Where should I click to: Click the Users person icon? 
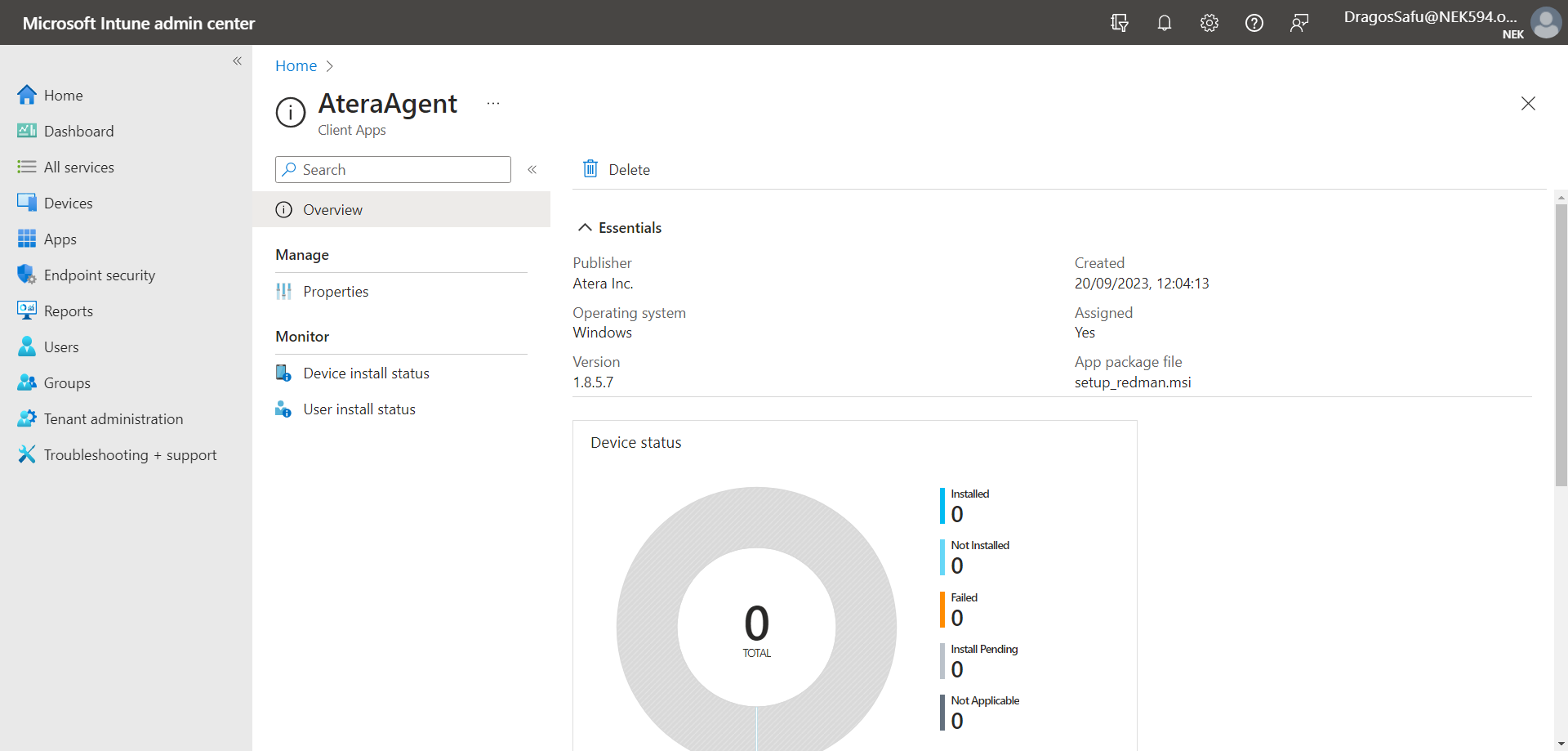(27, 346)
